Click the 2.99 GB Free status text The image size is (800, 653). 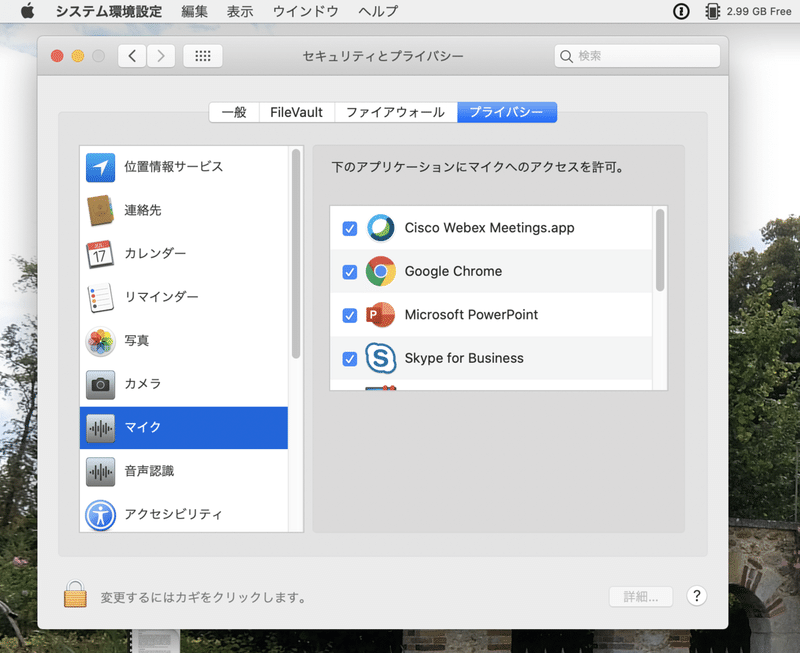pyautogui.click(x=759, y=11)
